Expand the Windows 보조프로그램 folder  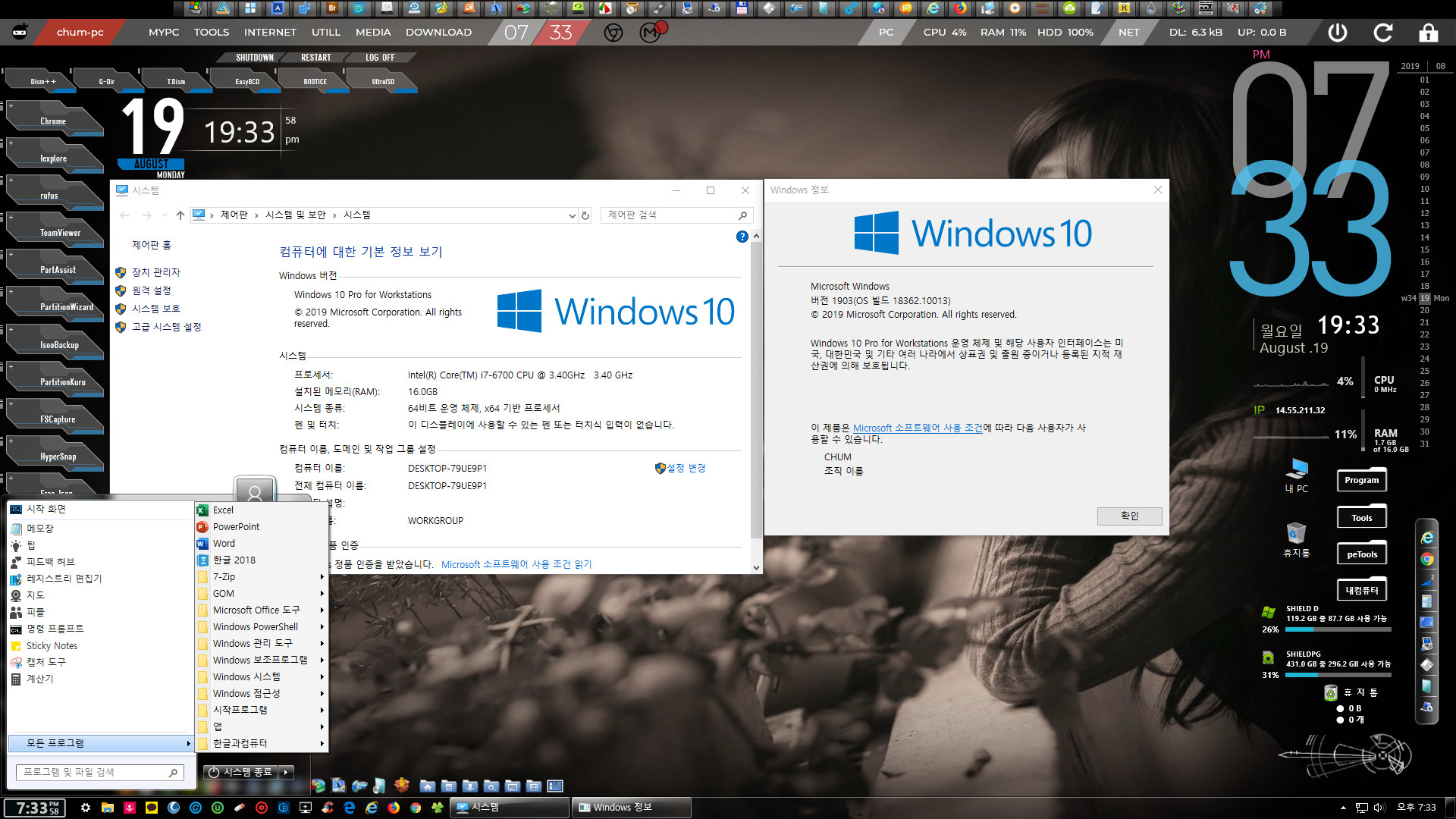point(262,661)
